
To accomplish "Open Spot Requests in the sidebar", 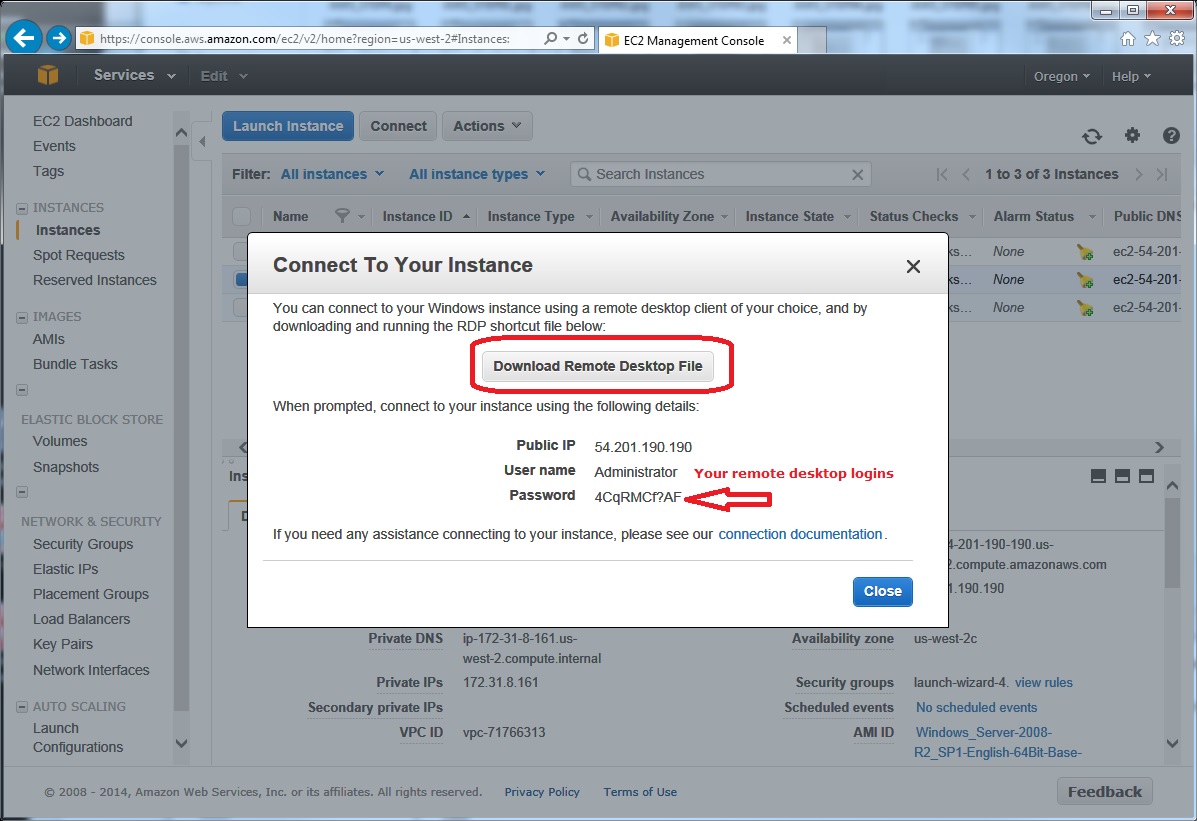I will [x=79, y=255].
